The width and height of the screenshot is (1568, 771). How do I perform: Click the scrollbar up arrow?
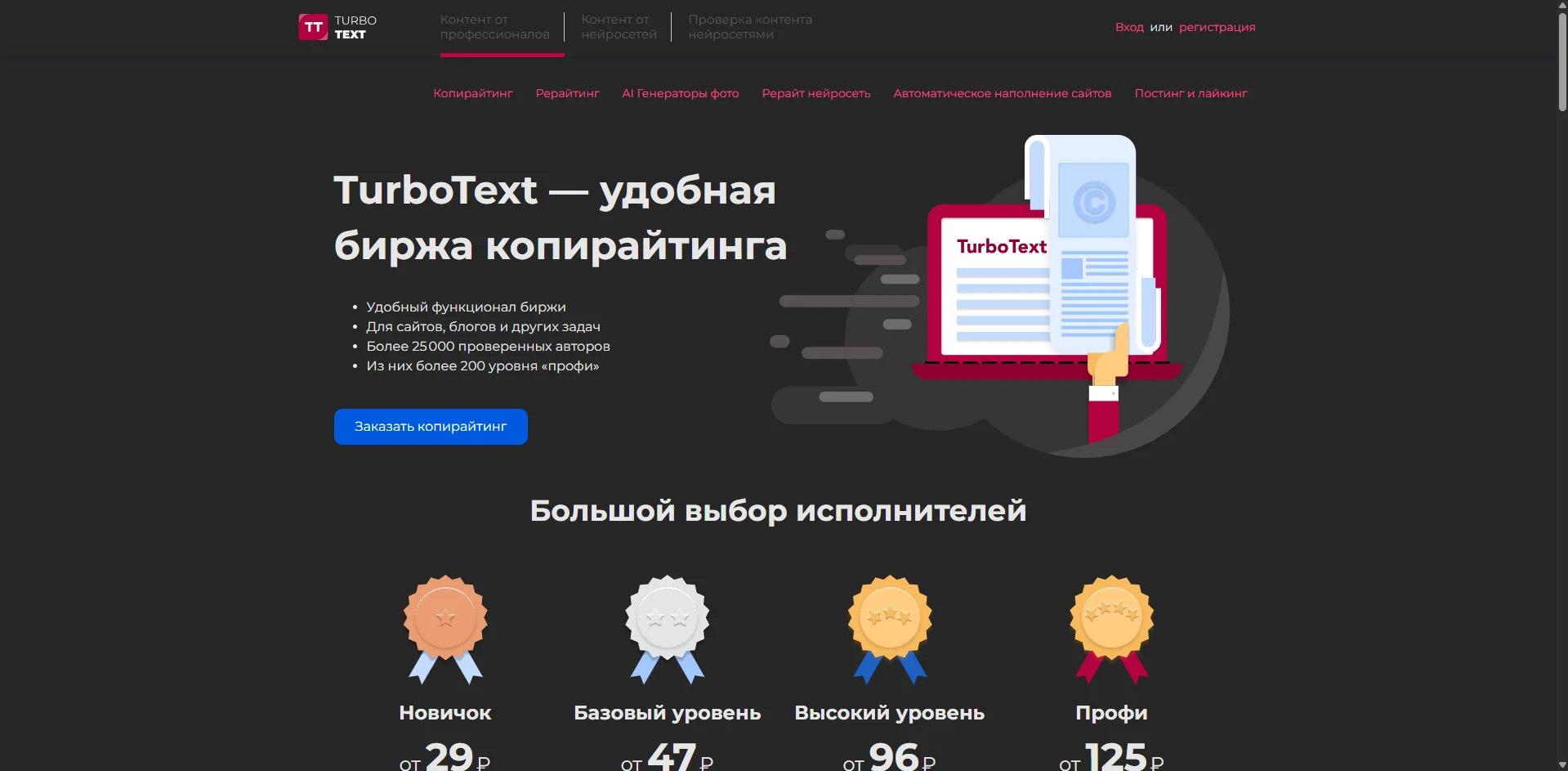[1561, 6]
